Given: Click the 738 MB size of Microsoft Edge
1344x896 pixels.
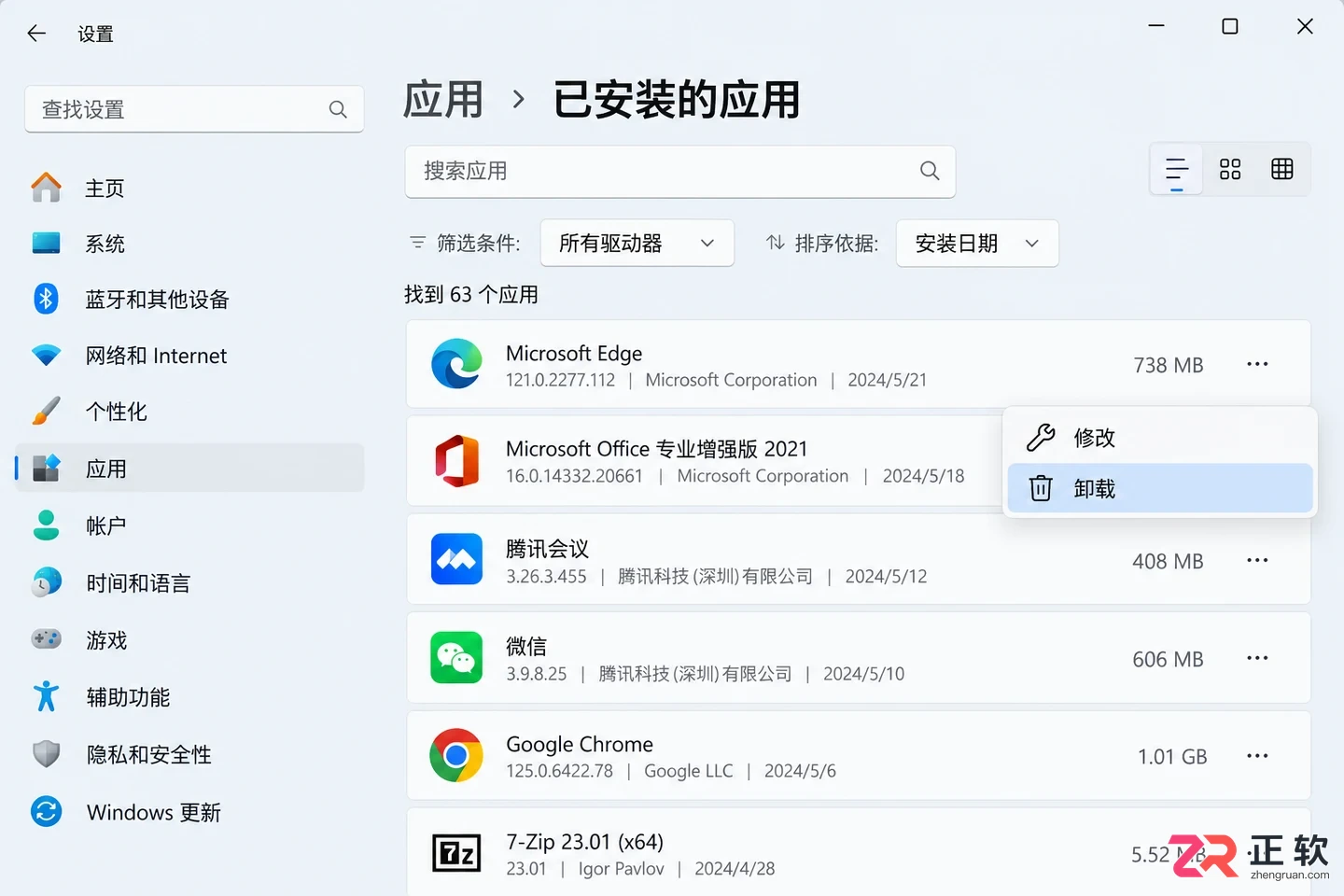Looking at the screenshot, I should click(1169, 365).
